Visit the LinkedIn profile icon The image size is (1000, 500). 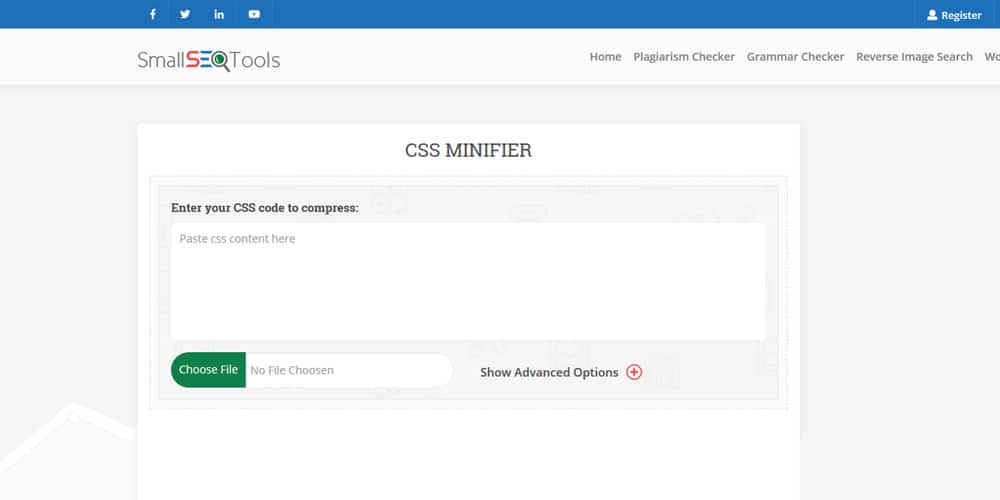tap(219, 14)
